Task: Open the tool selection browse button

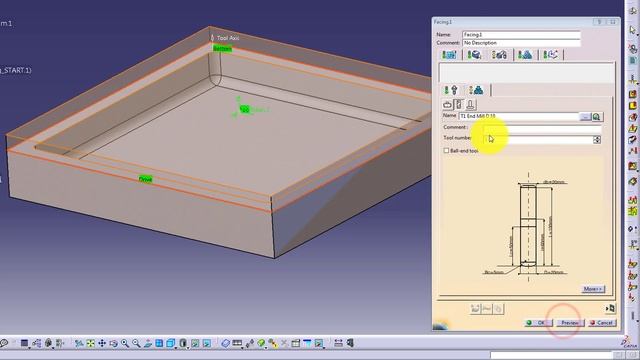Action: point(585,117)
